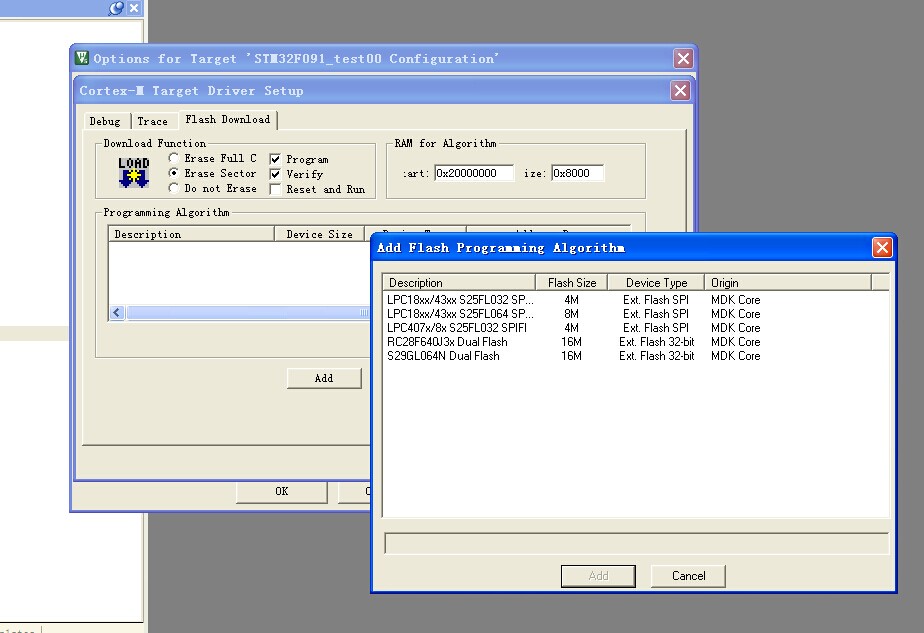Switch to the Trace tab
The width and height of the screenshot is (924, 633).
tap(153, 121)
